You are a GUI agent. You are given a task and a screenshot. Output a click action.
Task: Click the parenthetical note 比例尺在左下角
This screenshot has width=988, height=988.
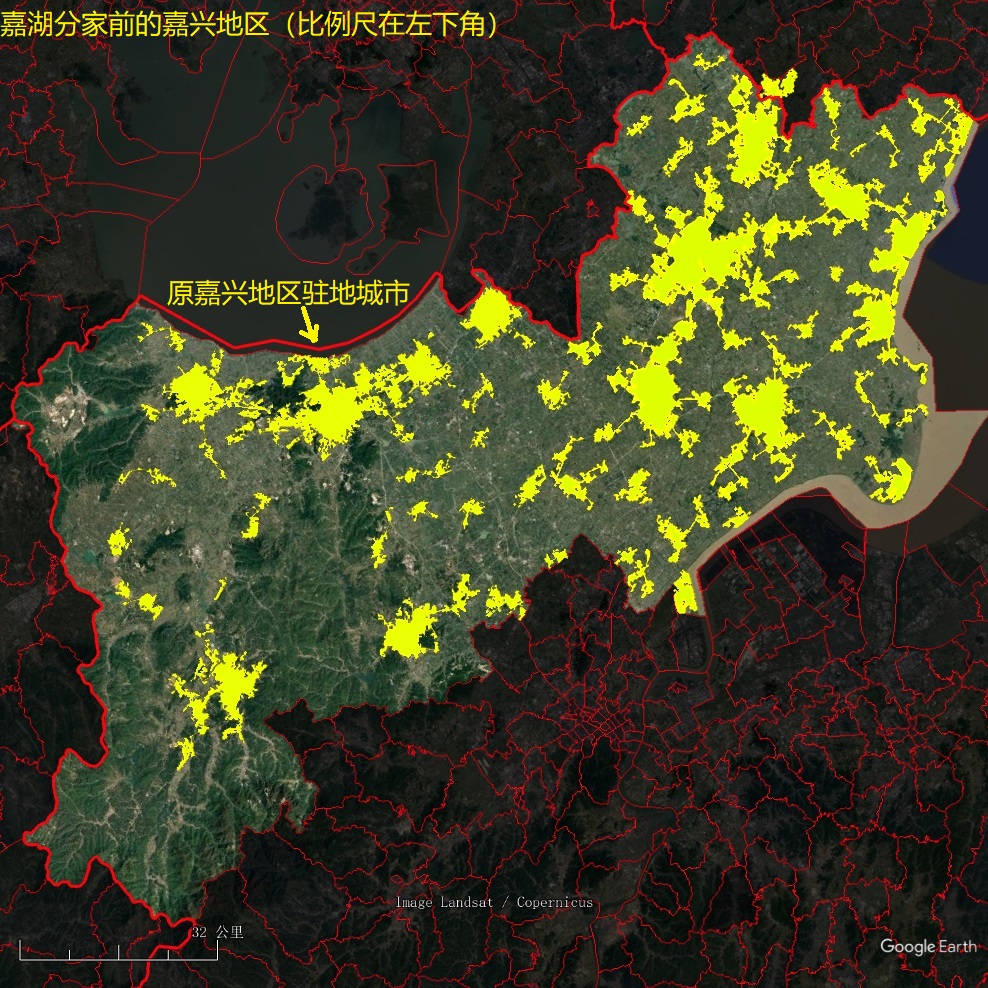391,24
